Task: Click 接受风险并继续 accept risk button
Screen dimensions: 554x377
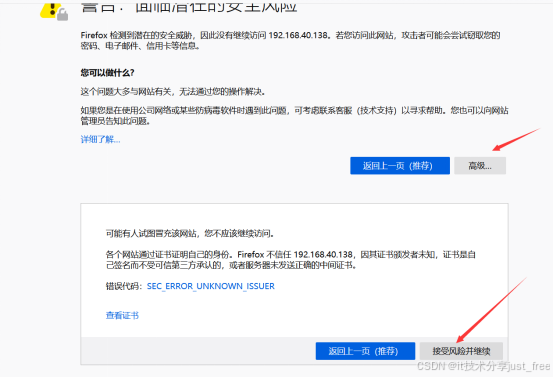Action: tap(461, 351)
